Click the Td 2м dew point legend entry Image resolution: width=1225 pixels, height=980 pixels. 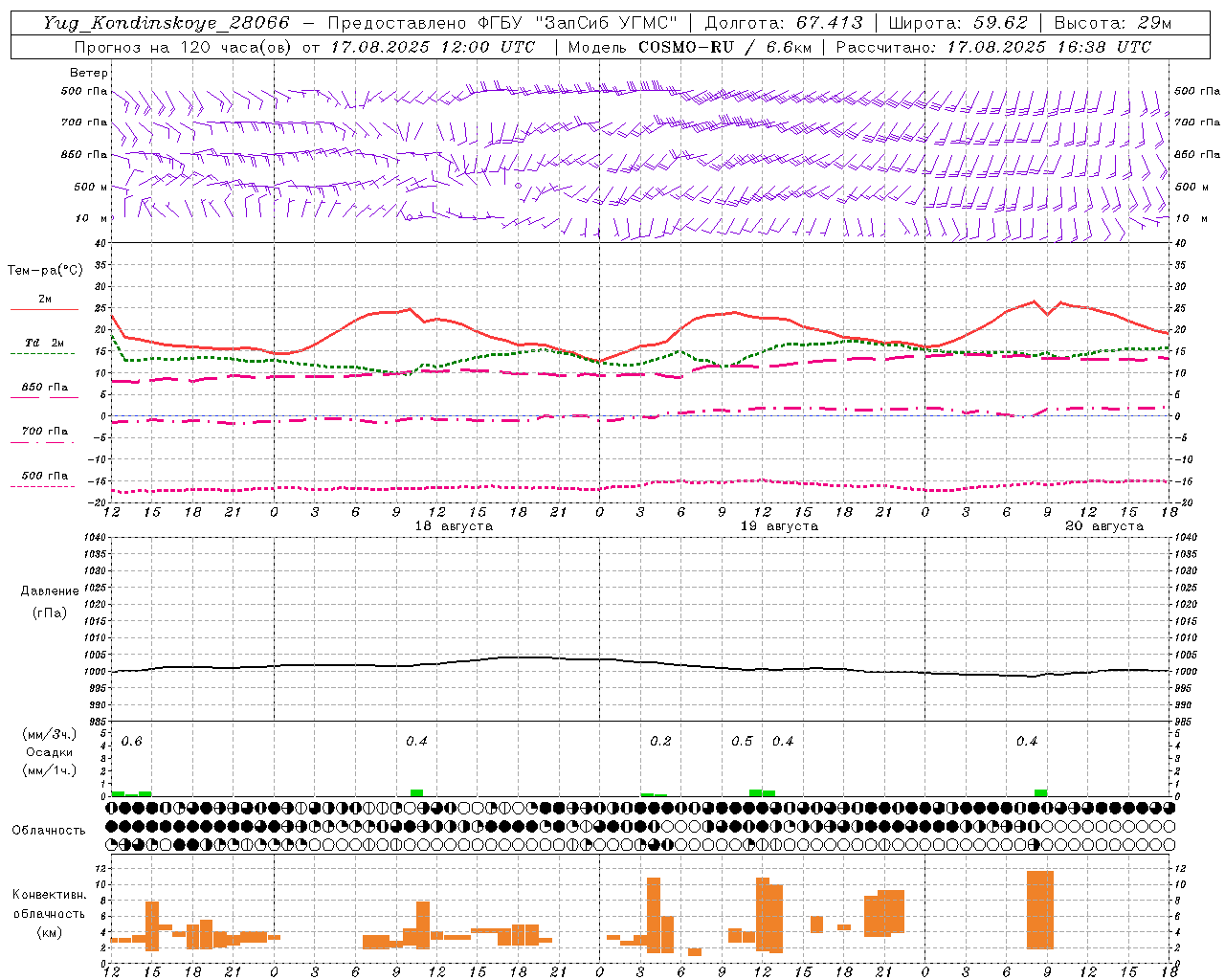click(44, 343)
